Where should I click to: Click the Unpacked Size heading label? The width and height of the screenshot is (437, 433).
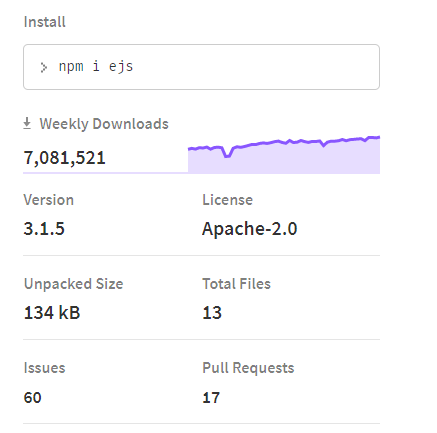(x=74, y=284)
